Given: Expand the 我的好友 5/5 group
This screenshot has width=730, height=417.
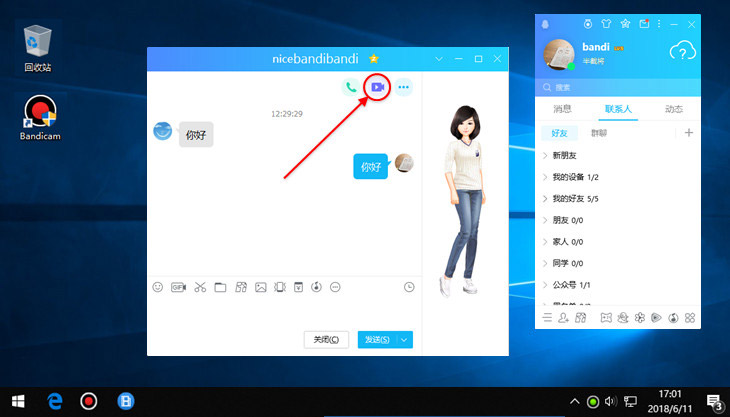Looking at the screenshot, I should (x=574, y=198).
